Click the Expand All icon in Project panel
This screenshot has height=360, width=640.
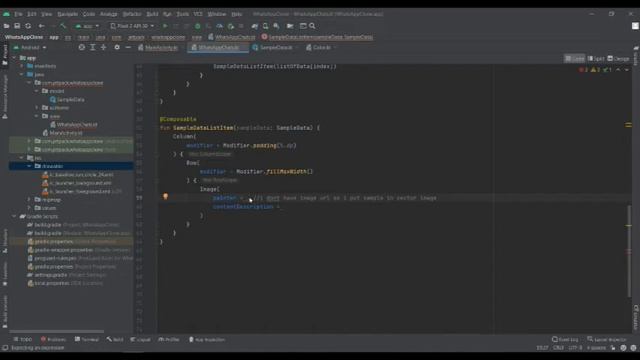tap(93, 47)
